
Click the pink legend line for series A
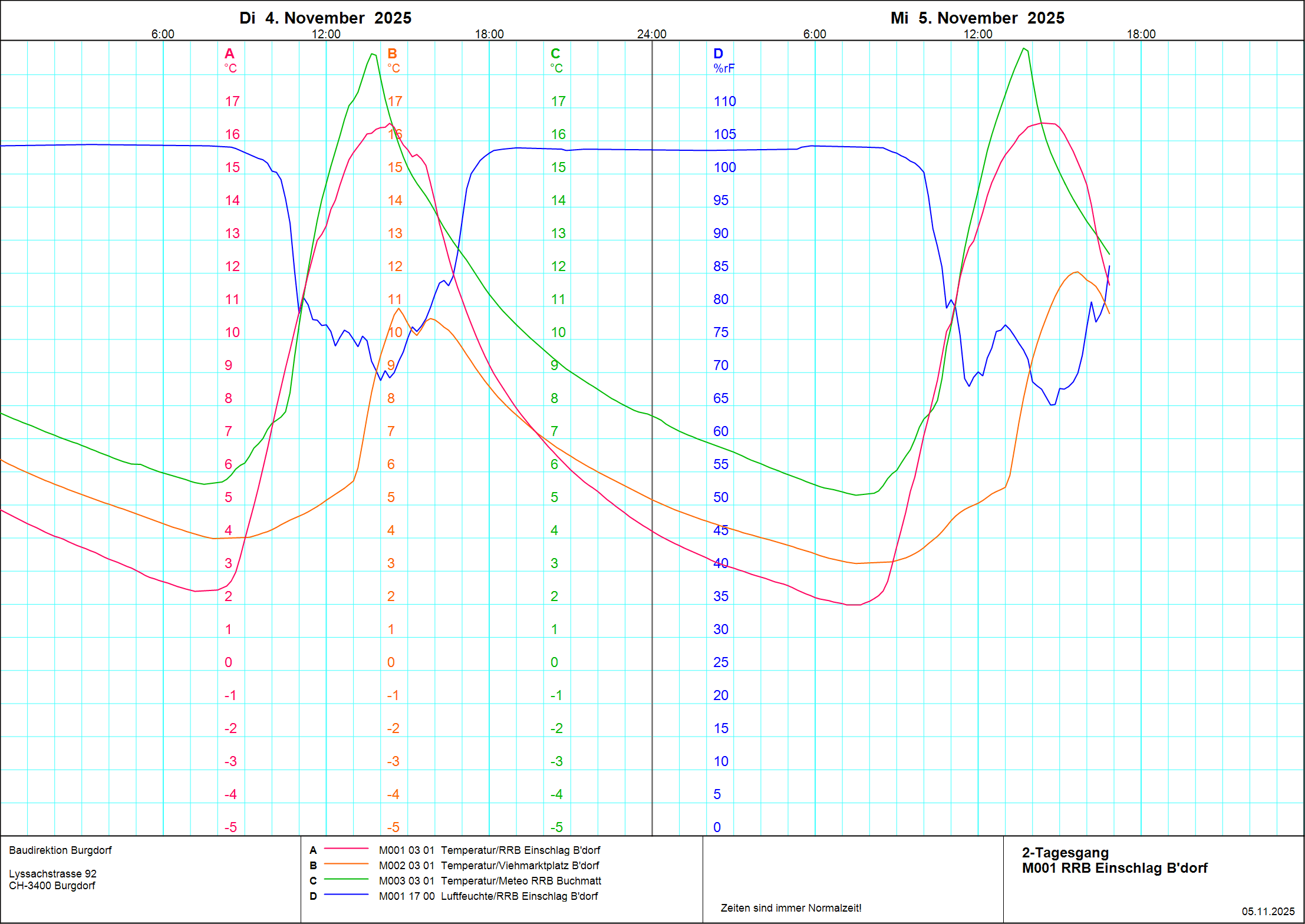pyautogui.click(x=346, y=849)
